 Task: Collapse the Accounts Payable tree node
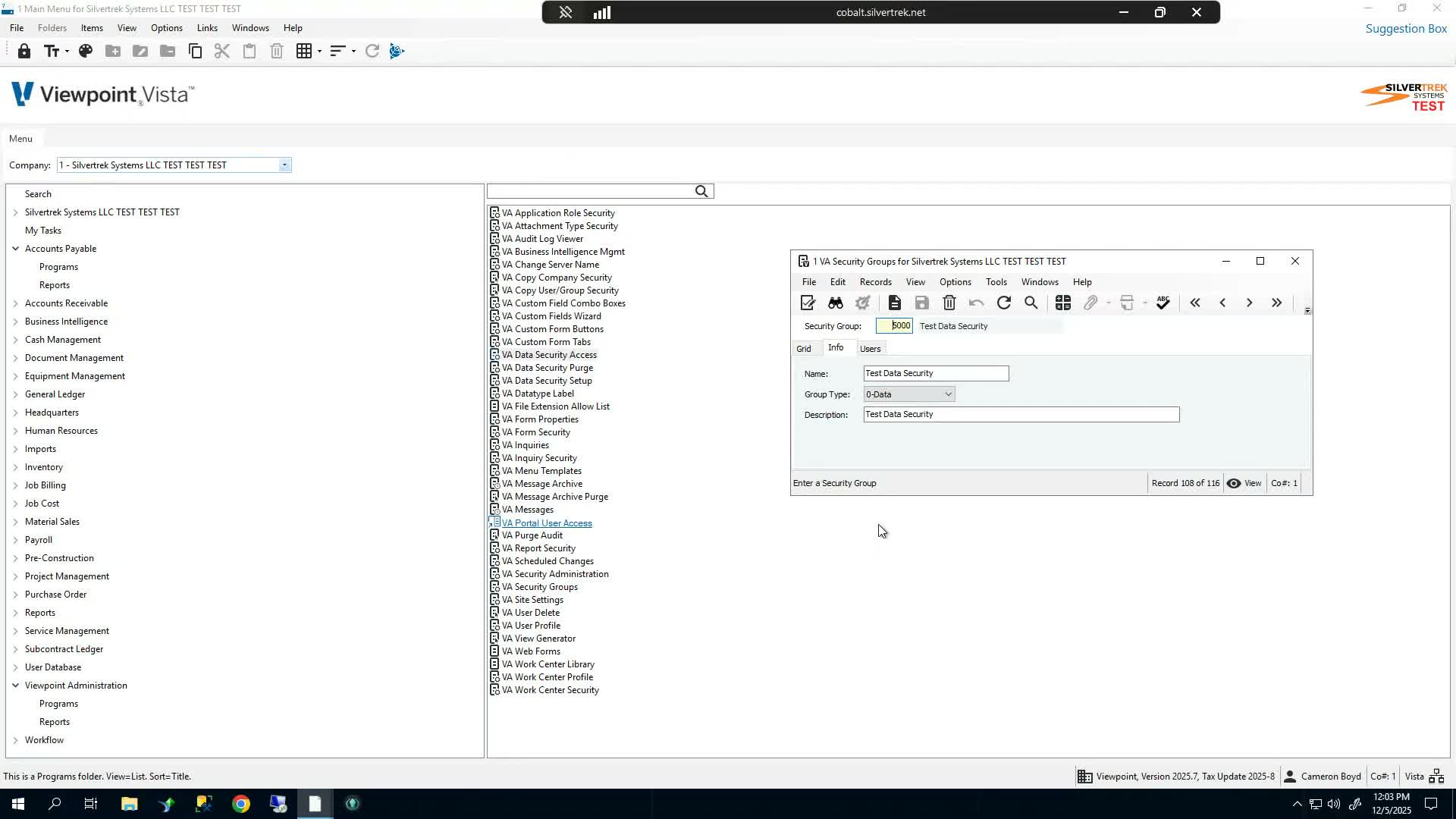(15, 249)
